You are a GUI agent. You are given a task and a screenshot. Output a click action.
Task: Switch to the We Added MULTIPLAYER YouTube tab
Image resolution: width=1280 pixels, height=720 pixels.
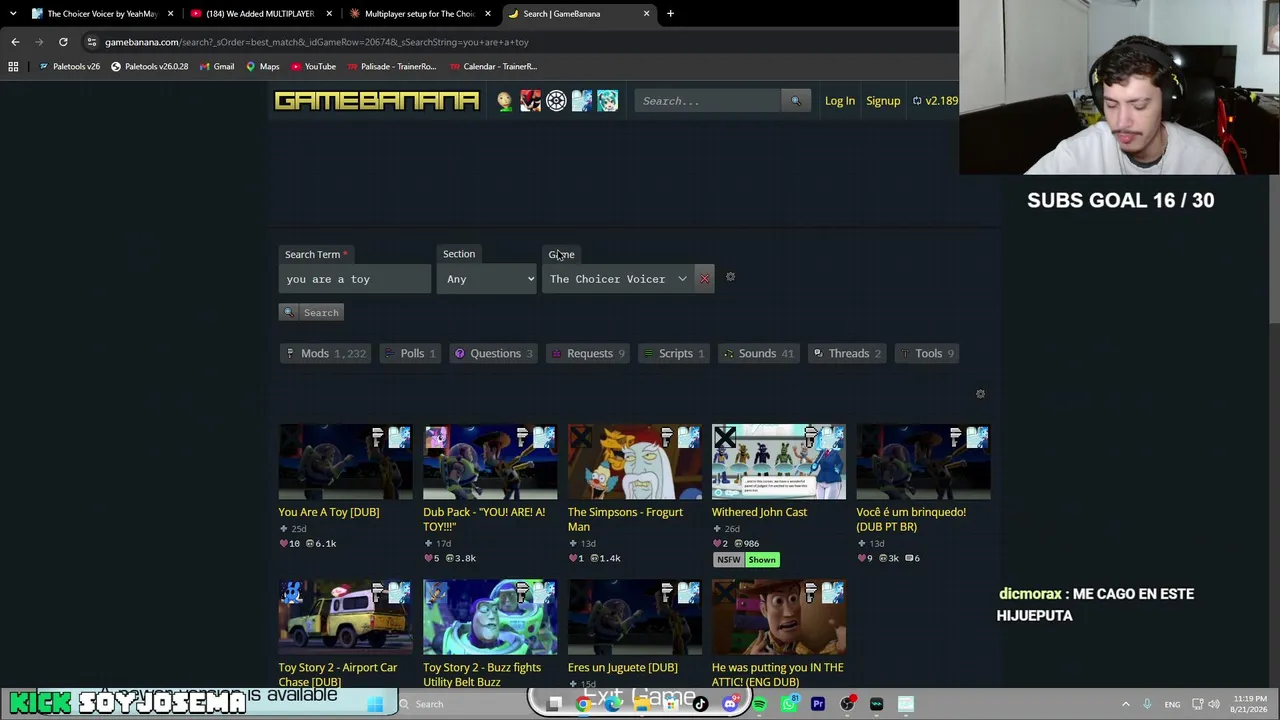(261, 14)
